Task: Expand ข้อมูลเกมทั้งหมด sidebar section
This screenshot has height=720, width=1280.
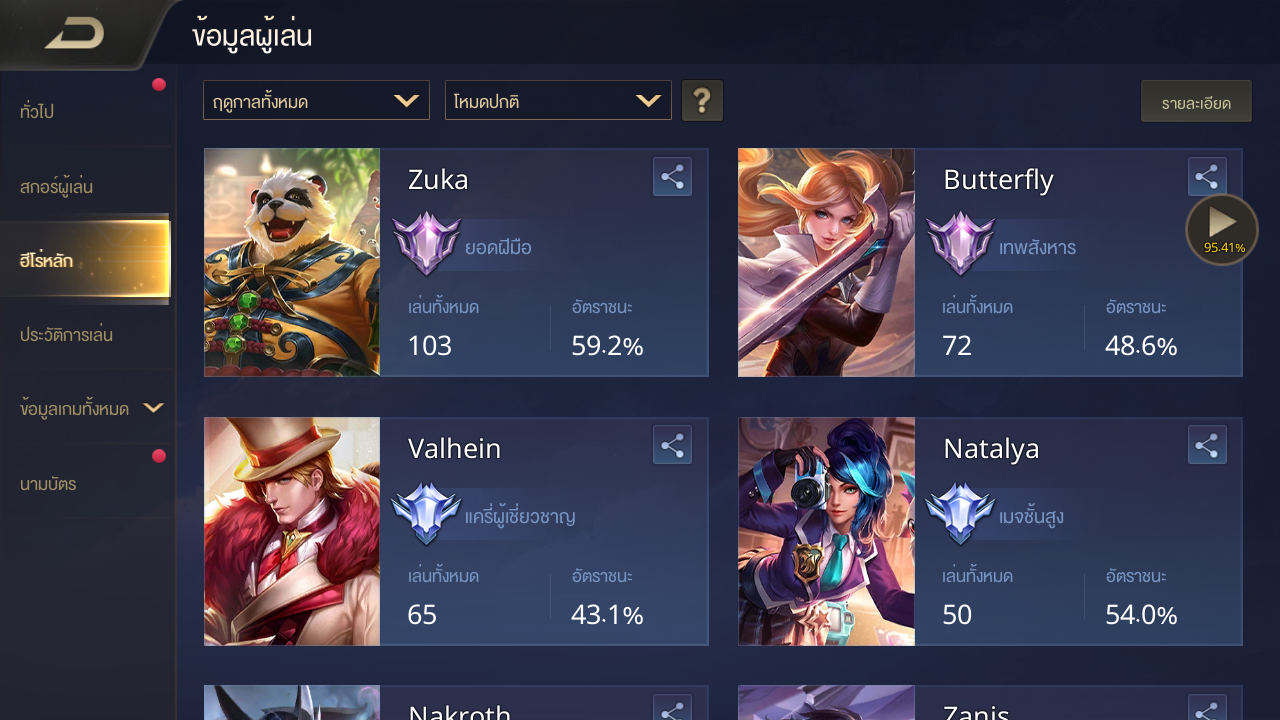Action: pyautogui.click(x=88, y=408)
